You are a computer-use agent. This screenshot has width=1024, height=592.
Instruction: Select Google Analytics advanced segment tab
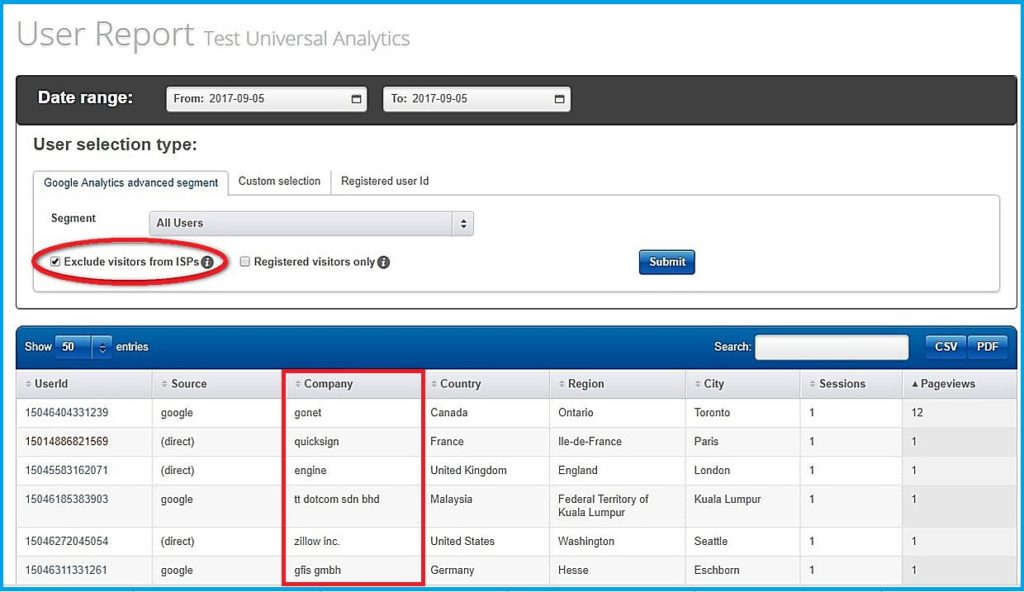[131, 183]
